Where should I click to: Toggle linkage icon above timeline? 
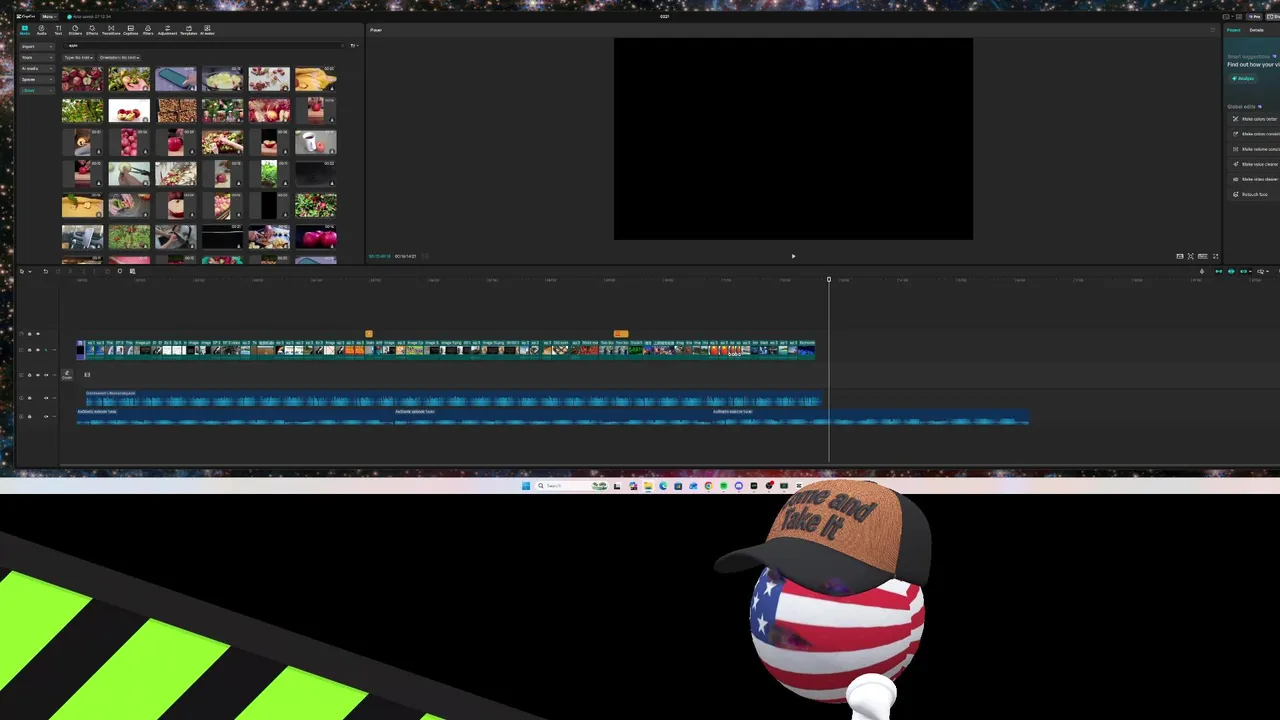pos(1243,271)
